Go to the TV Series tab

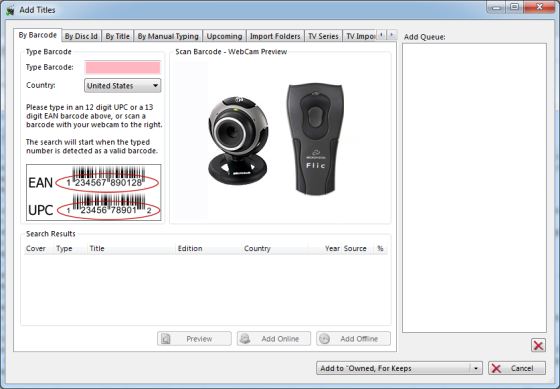pyautogui.click(x=323, y=36)
